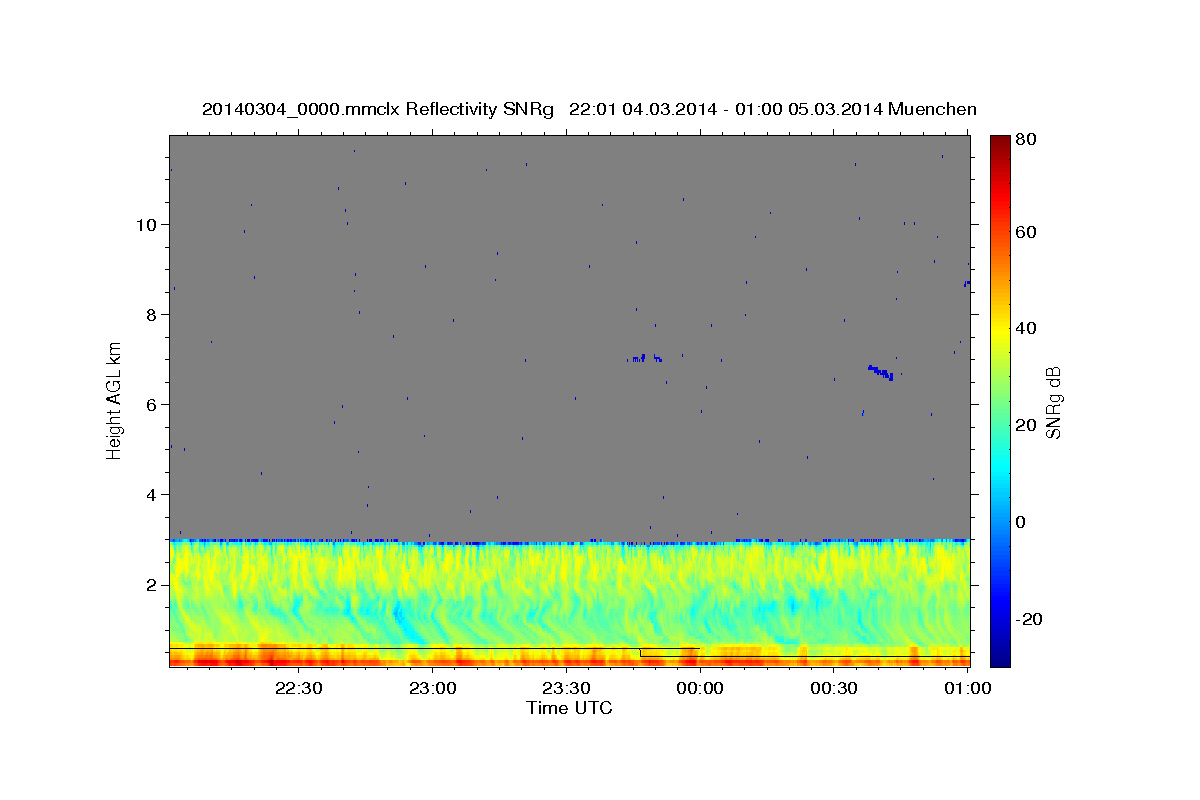Click the colorbar tick label 60
The width and height of the screenshot is (1200, 800).
(1028, 232)
